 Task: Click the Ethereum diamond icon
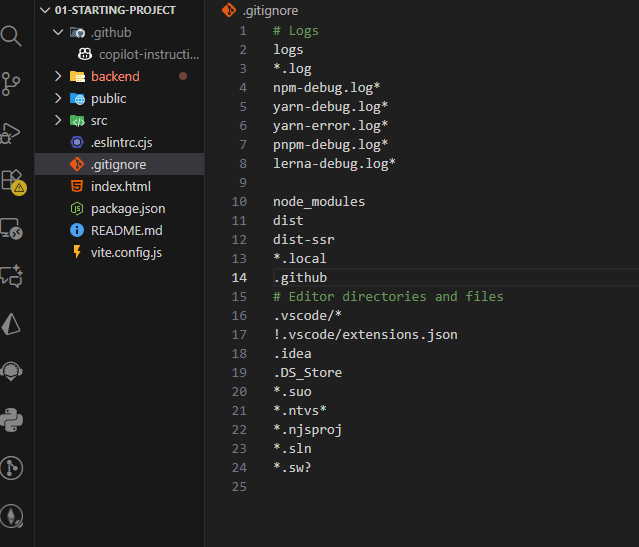click(x=12, y=515)
